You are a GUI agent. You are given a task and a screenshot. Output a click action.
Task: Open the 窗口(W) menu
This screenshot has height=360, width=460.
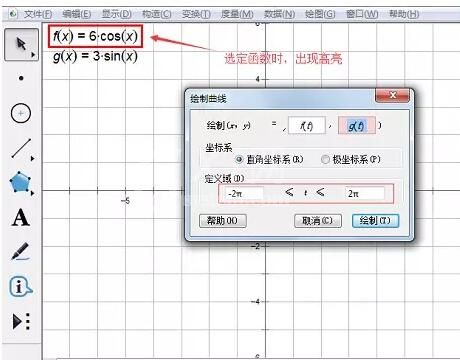pos(362,14)
